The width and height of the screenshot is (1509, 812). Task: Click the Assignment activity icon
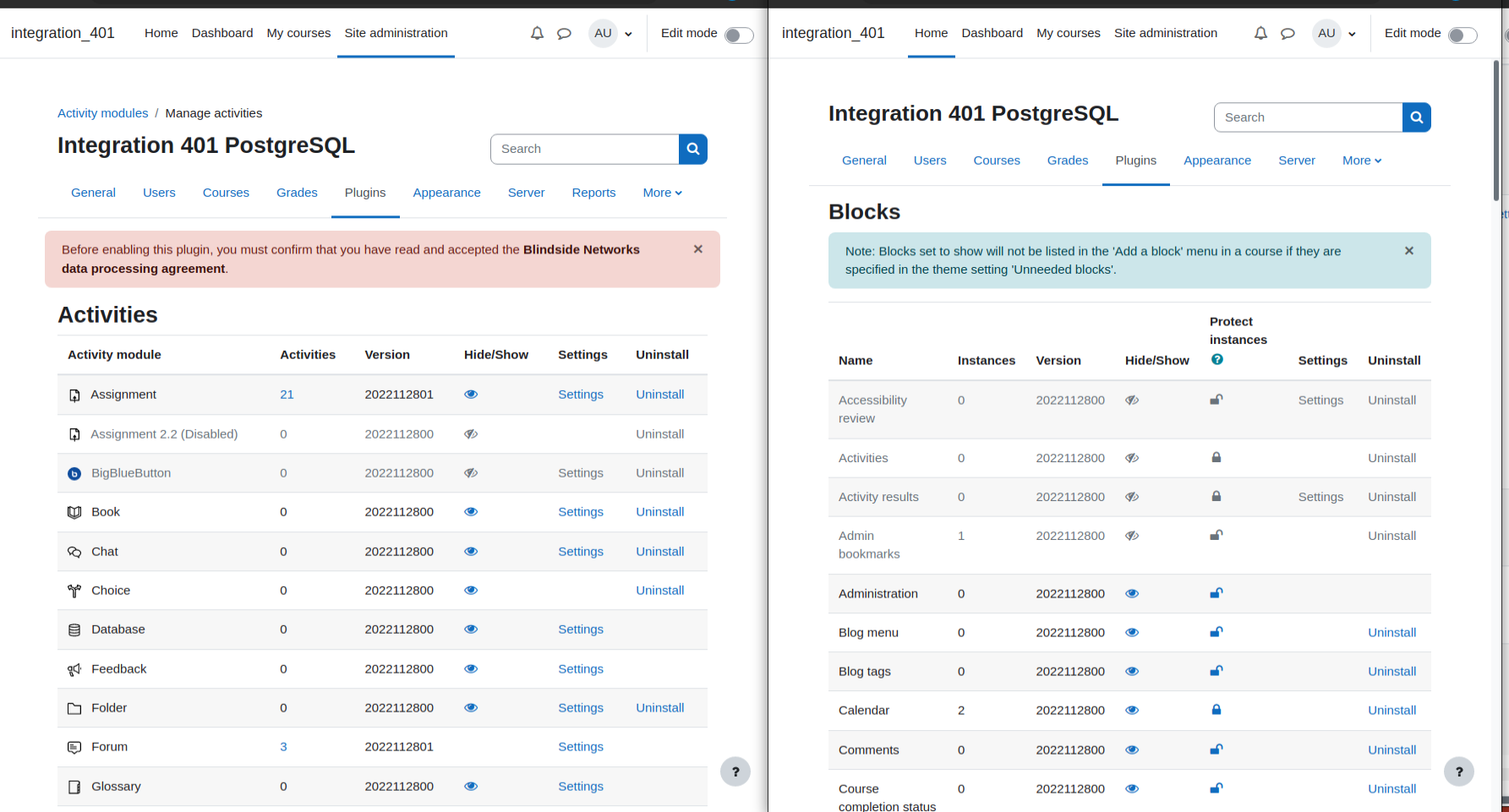74,395
